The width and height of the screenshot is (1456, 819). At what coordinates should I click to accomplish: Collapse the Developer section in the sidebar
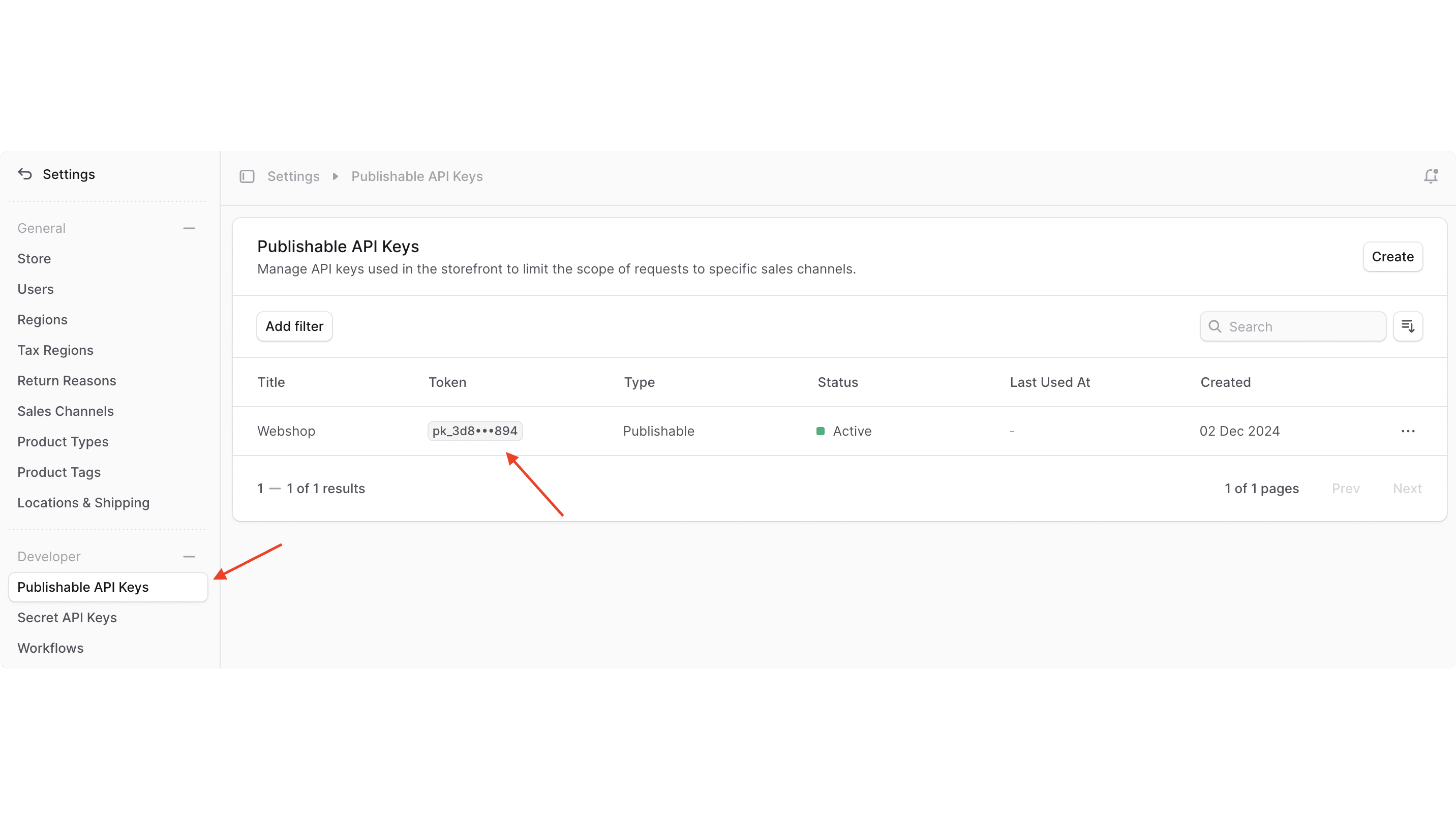coord(189,556)
